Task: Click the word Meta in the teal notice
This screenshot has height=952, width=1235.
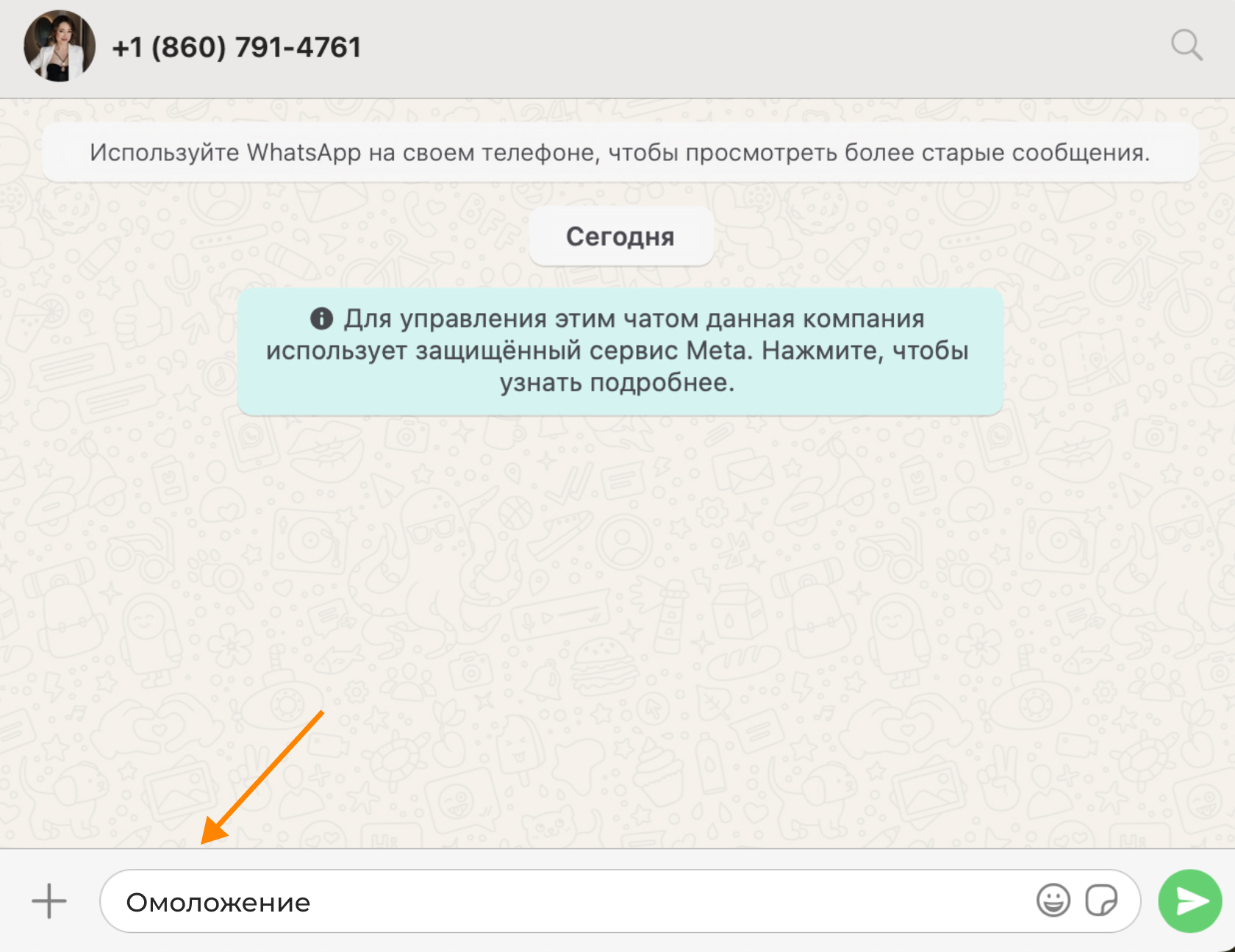Action: pyautogui.click(x=719, y=351)
